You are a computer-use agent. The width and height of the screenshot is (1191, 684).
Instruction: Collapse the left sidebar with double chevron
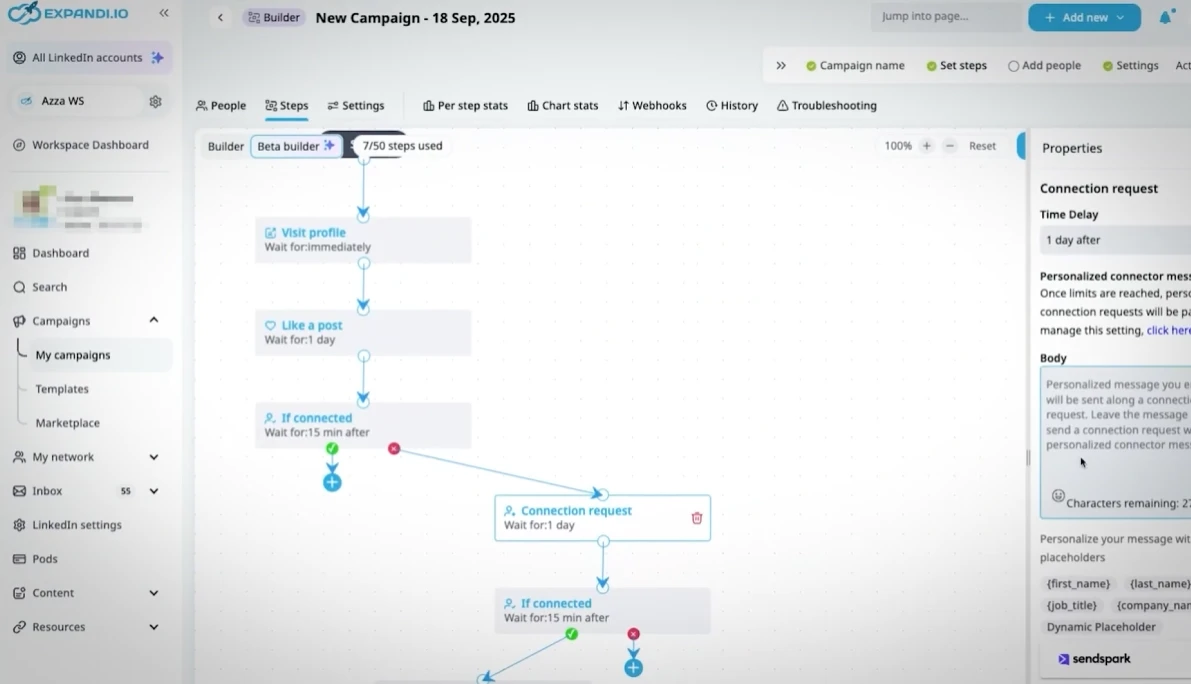pos(164,13)
